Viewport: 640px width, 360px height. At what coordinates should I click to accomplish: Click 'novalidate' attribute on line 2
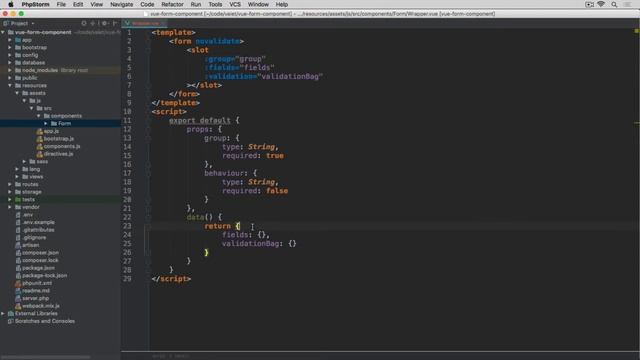point(217,41)
